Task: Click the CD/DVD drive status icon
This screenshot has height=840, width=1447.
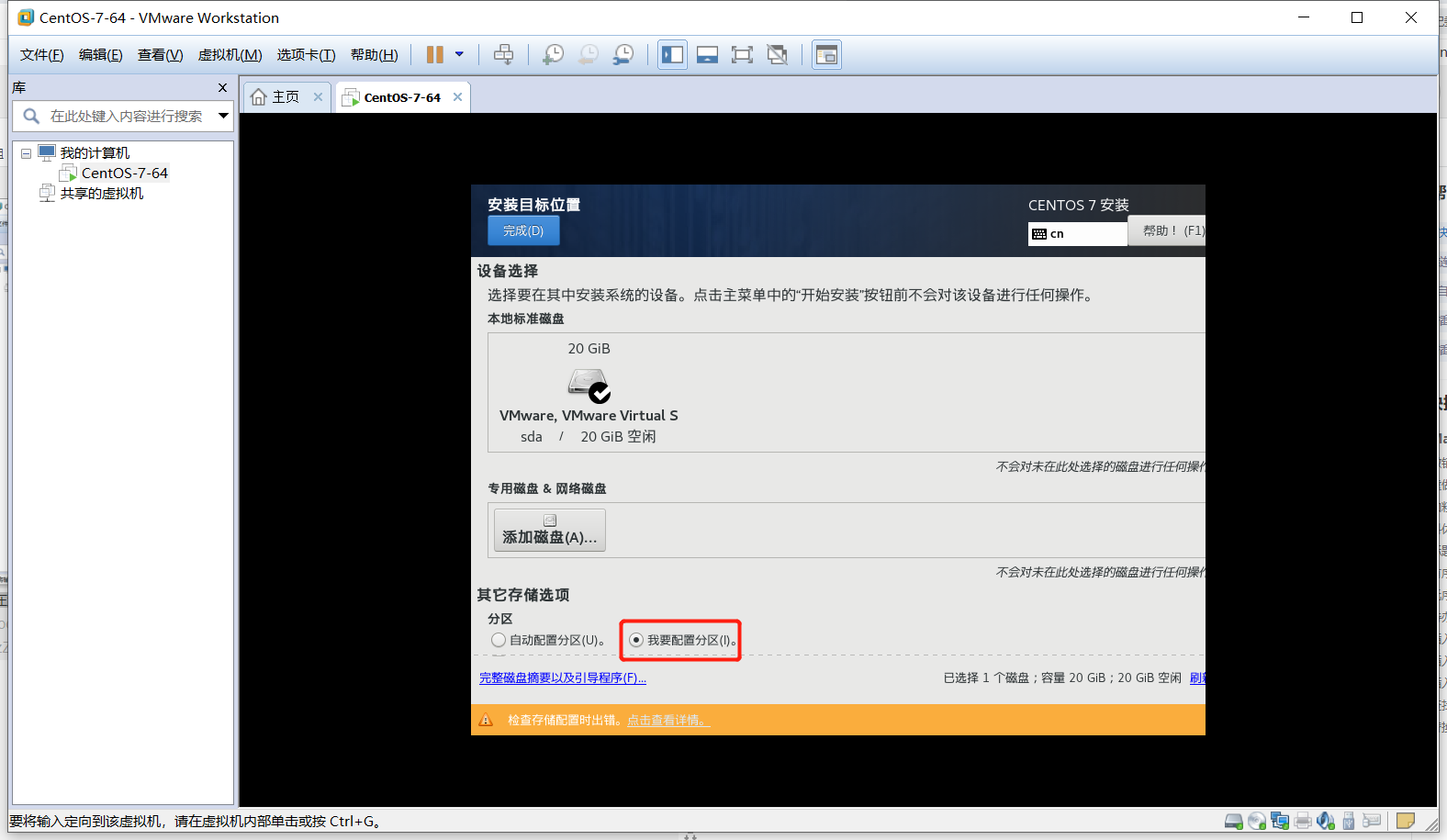Action: pyautogui.click(x=1257, y=822)
